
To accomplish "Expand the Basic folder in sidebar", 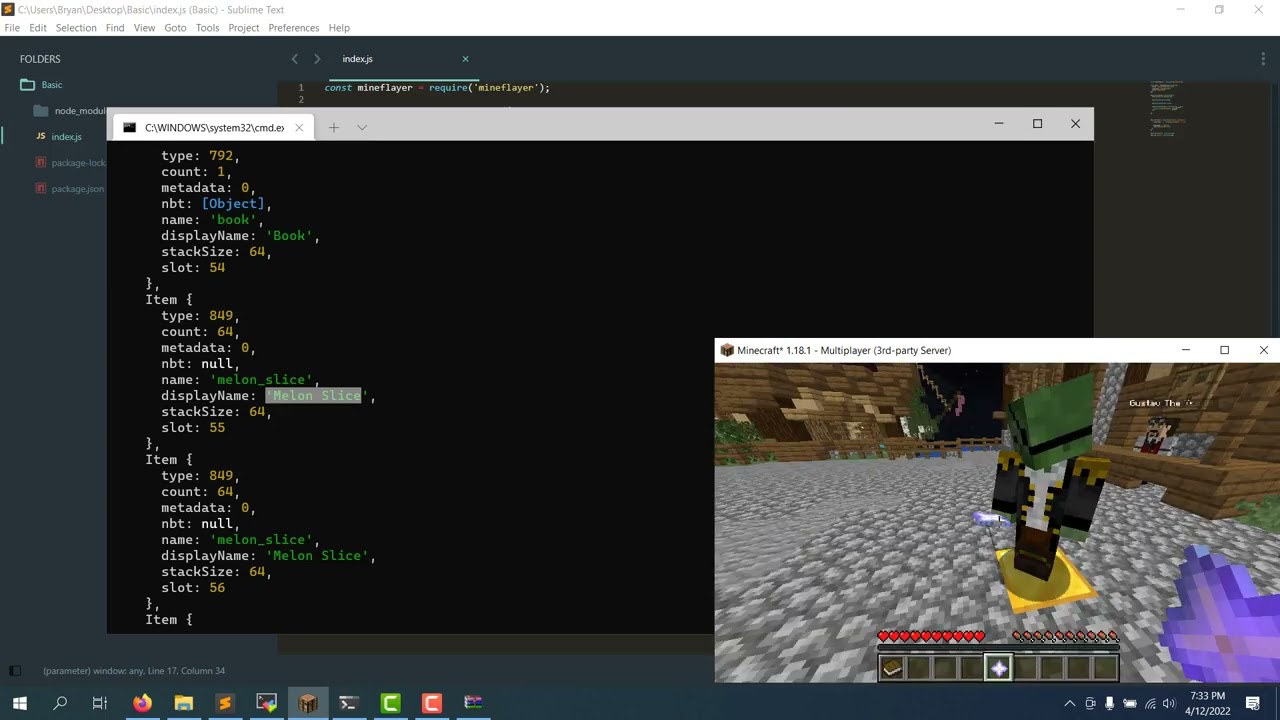I will (x=41, y=85).
